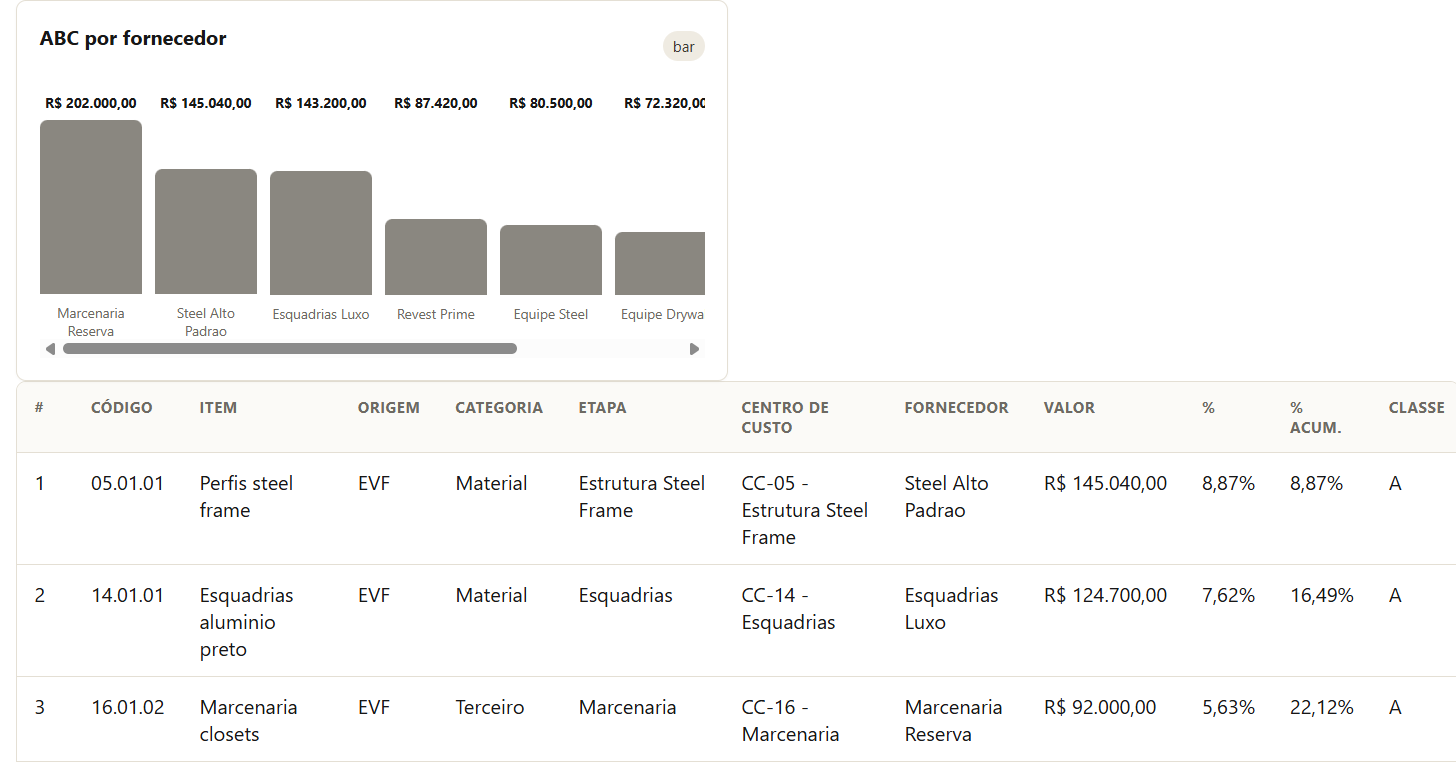Click the ORIGEM column header
Screen dimensions: 1456x762
(x=389, y=408)
